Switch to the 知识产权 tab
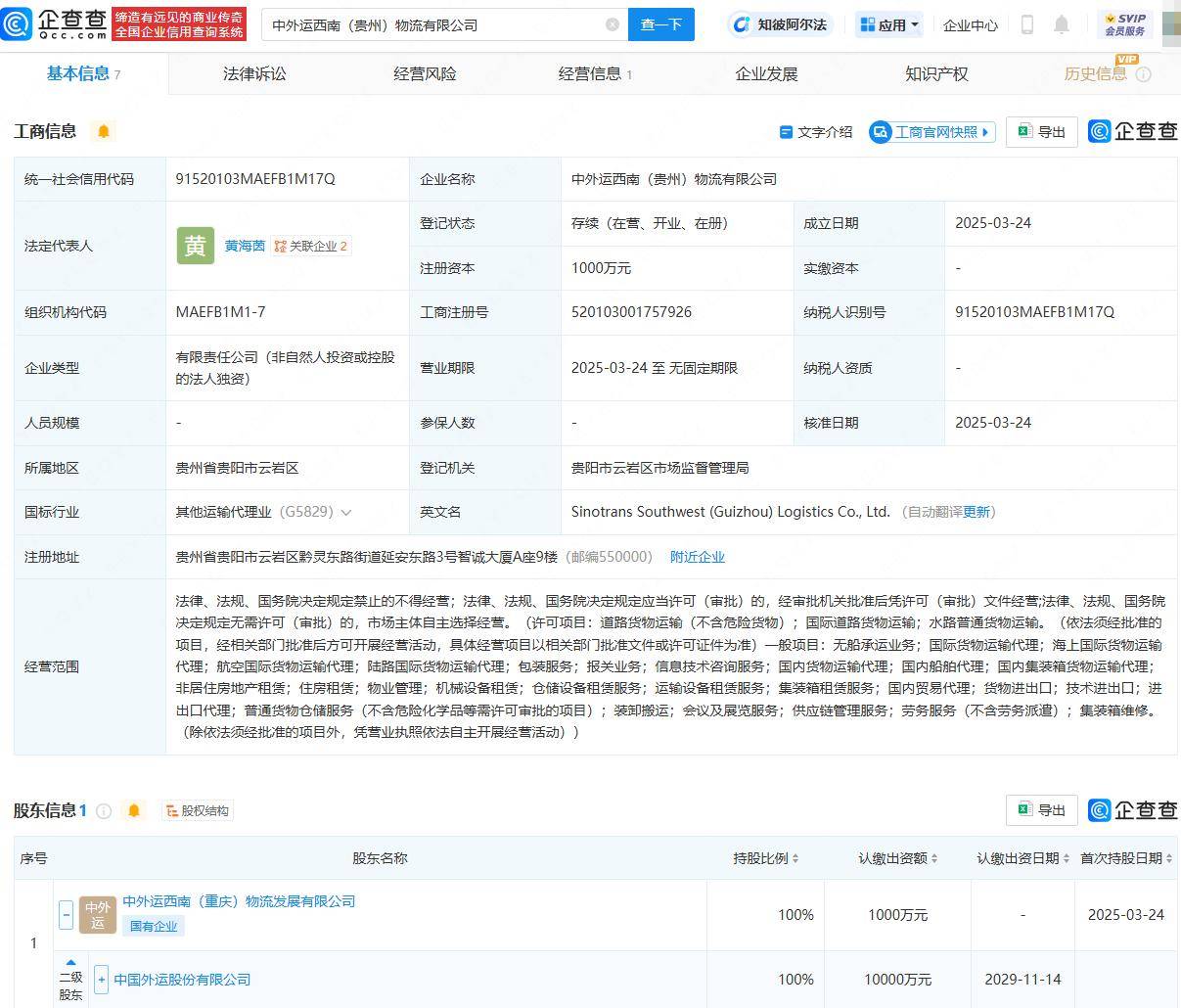The width and height of the screenshot is (1181, 1008). tap(935, 72)
